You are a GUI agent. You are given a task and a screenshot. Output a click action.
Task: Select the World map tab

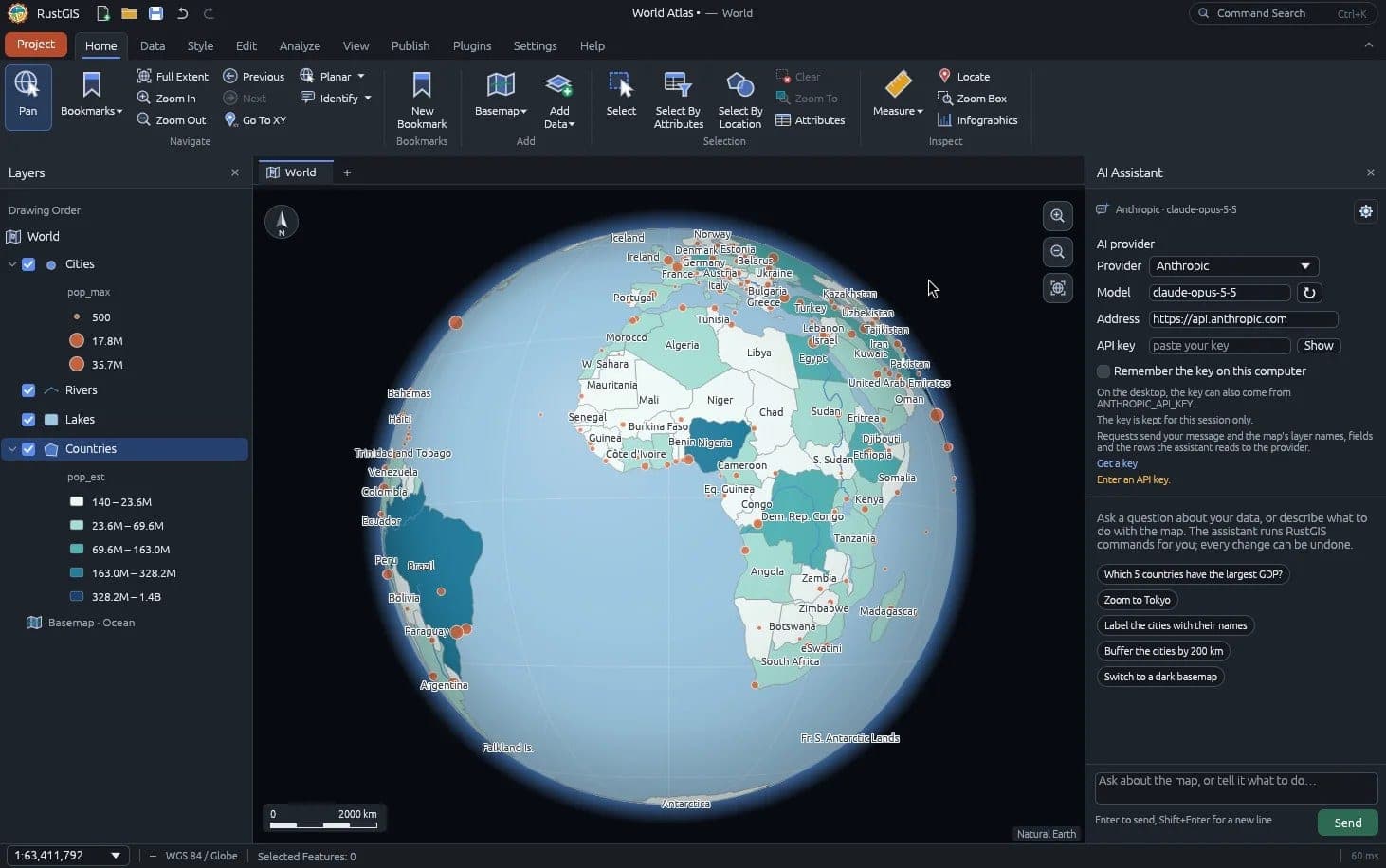point(295,172)
